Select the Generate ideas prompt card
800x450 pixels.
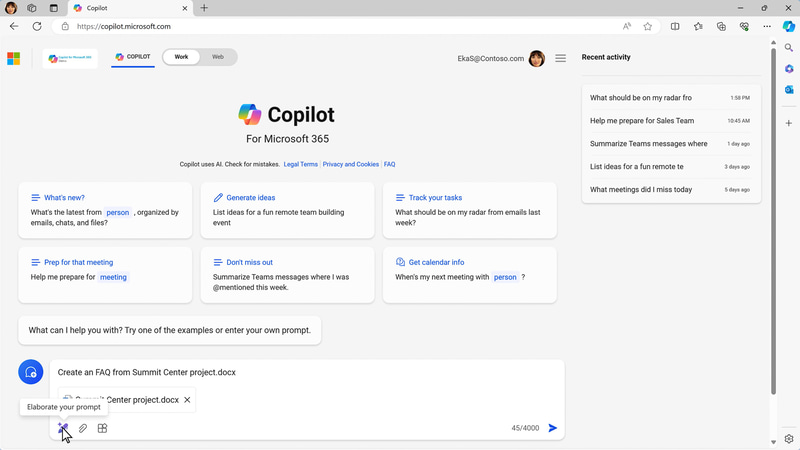pyautogui.click(x=287, y=210)
